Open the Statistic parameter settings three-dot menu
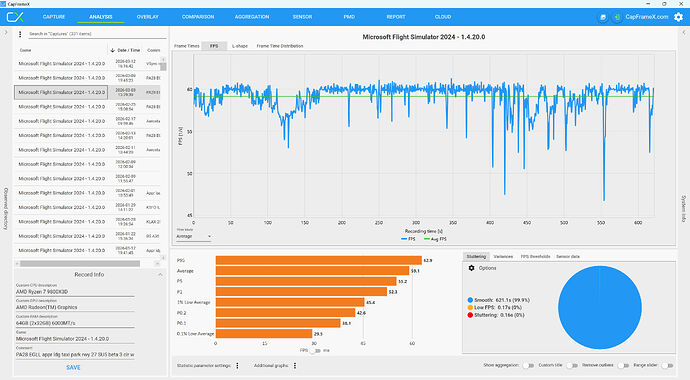The height and width of the screenshot is (380, 690). [237, 365]
